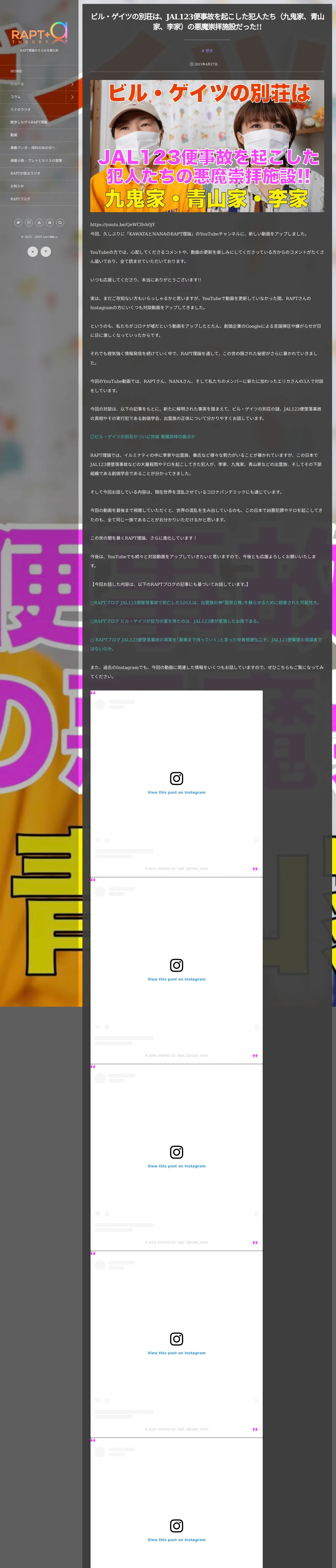Open 連載小説 – プレトとルリスの冒険 menu item
Image resolution: width=336 pixels, height=1568 pixels.
(39, 161)
